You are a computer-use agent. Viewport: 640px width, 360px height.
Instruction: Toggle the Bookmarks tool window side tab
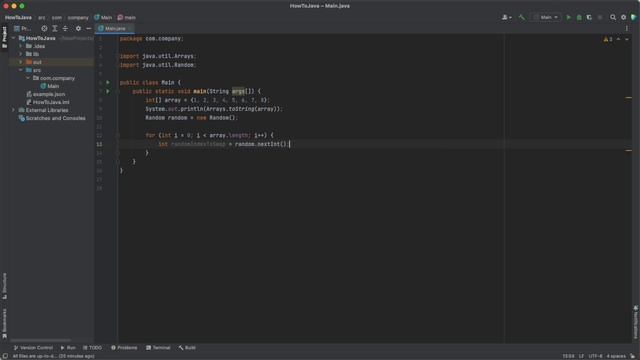4,323
